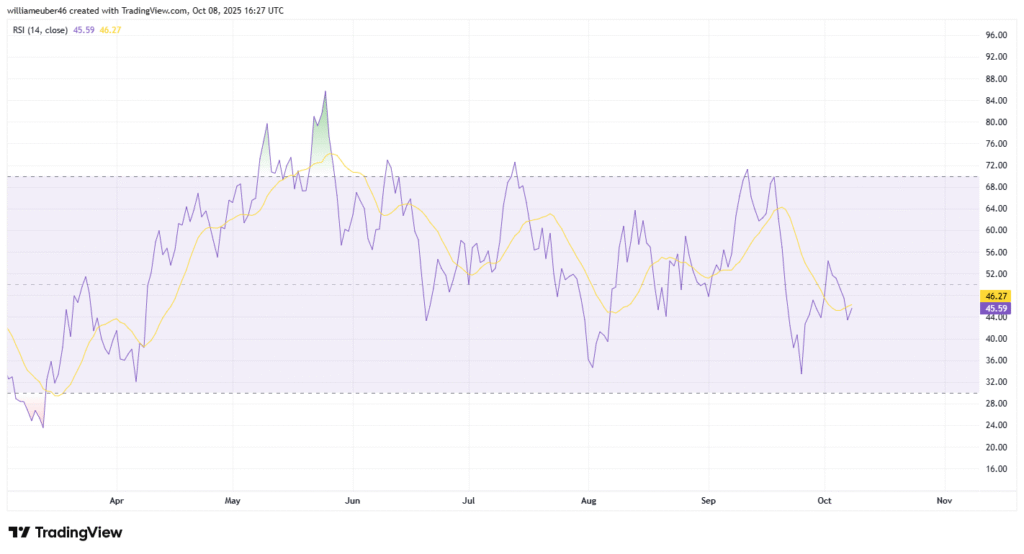Click the 60.00 value on price scale
Image resolution: width=1024 pixels, height=554 pixels.
point(995,230)
